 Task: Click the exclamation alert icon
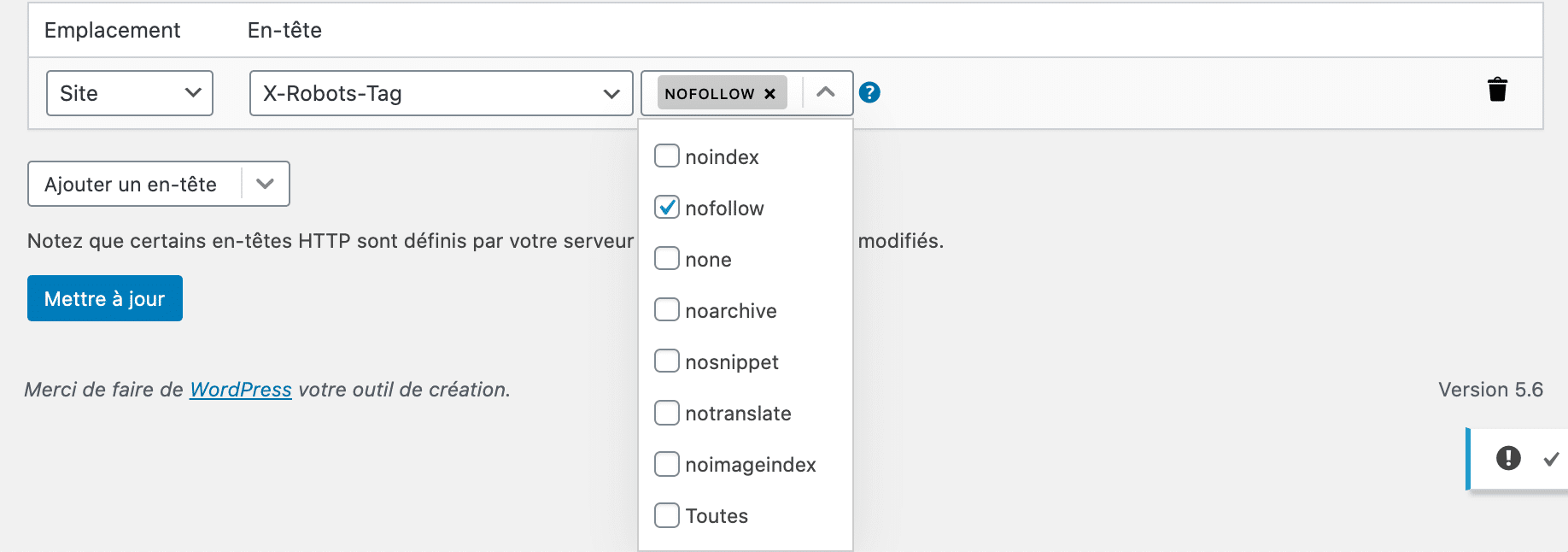(x=1508, y=458)
